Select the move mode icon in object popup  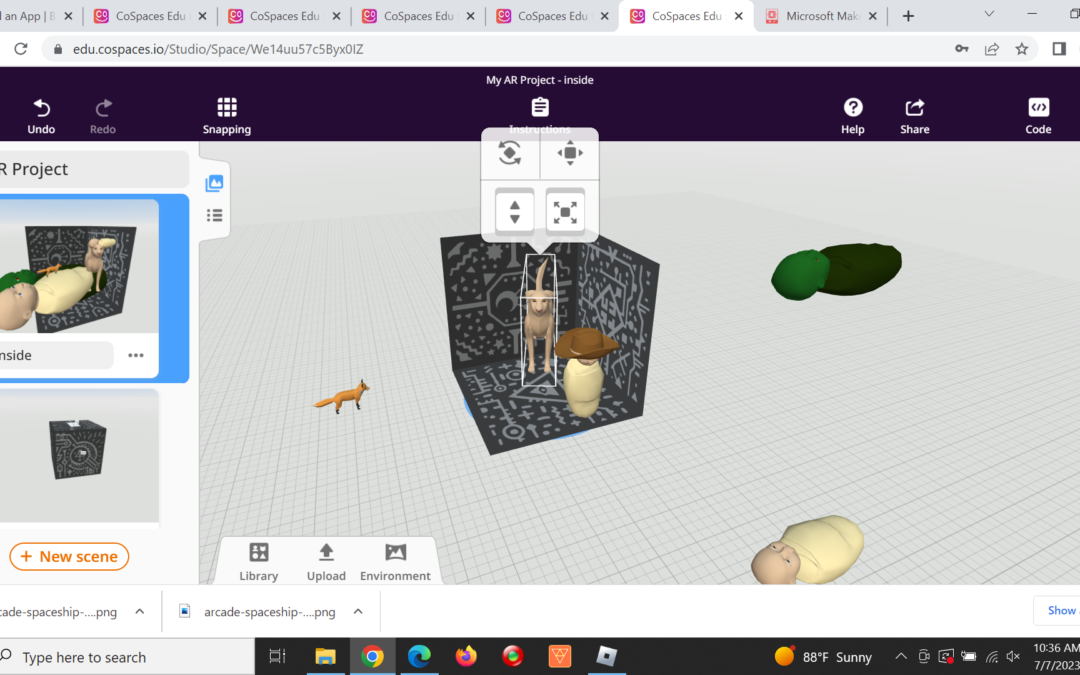(x=570, y=153)
